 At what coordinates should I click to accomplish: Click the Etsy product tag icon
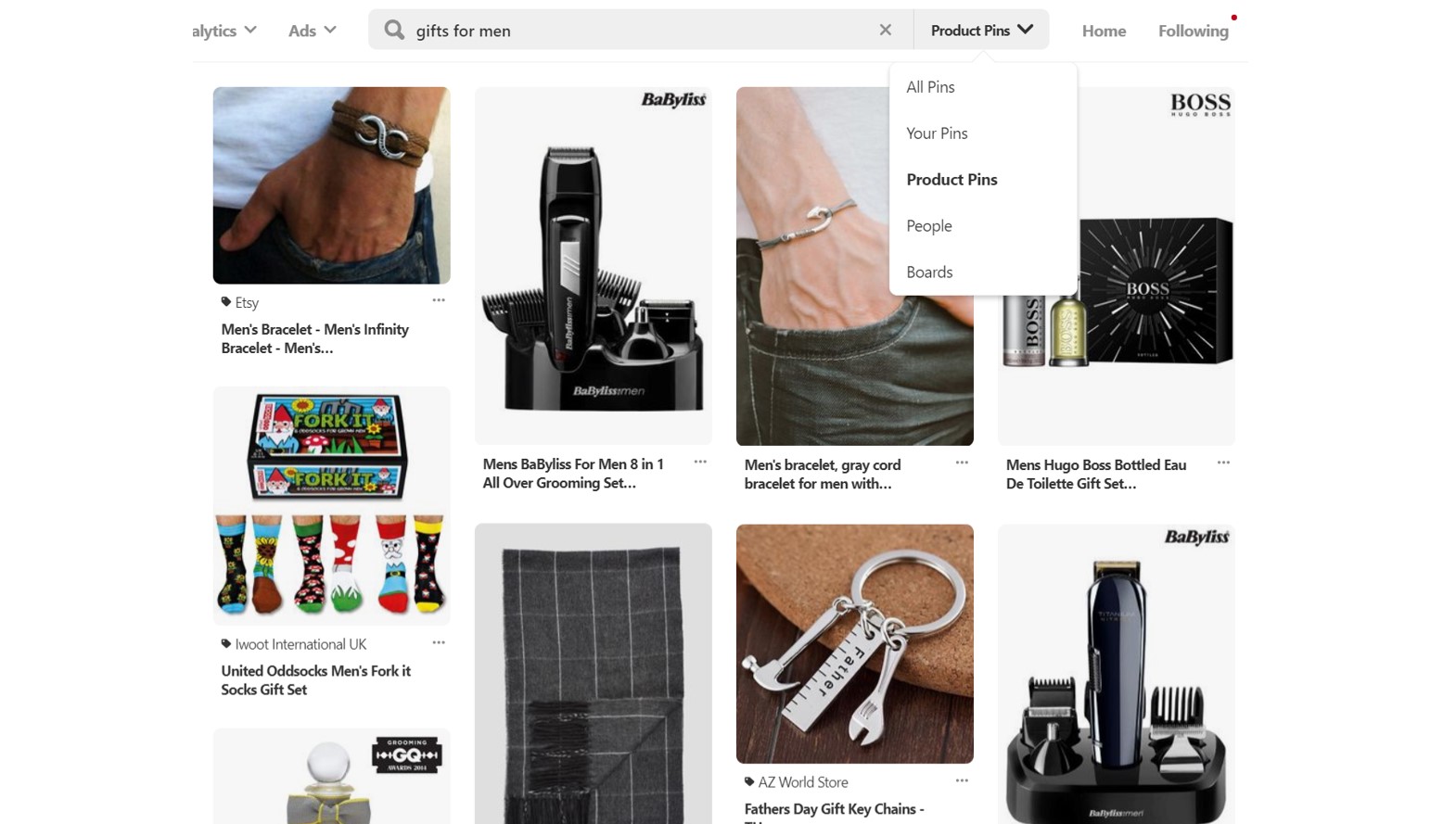coord(226,302)
